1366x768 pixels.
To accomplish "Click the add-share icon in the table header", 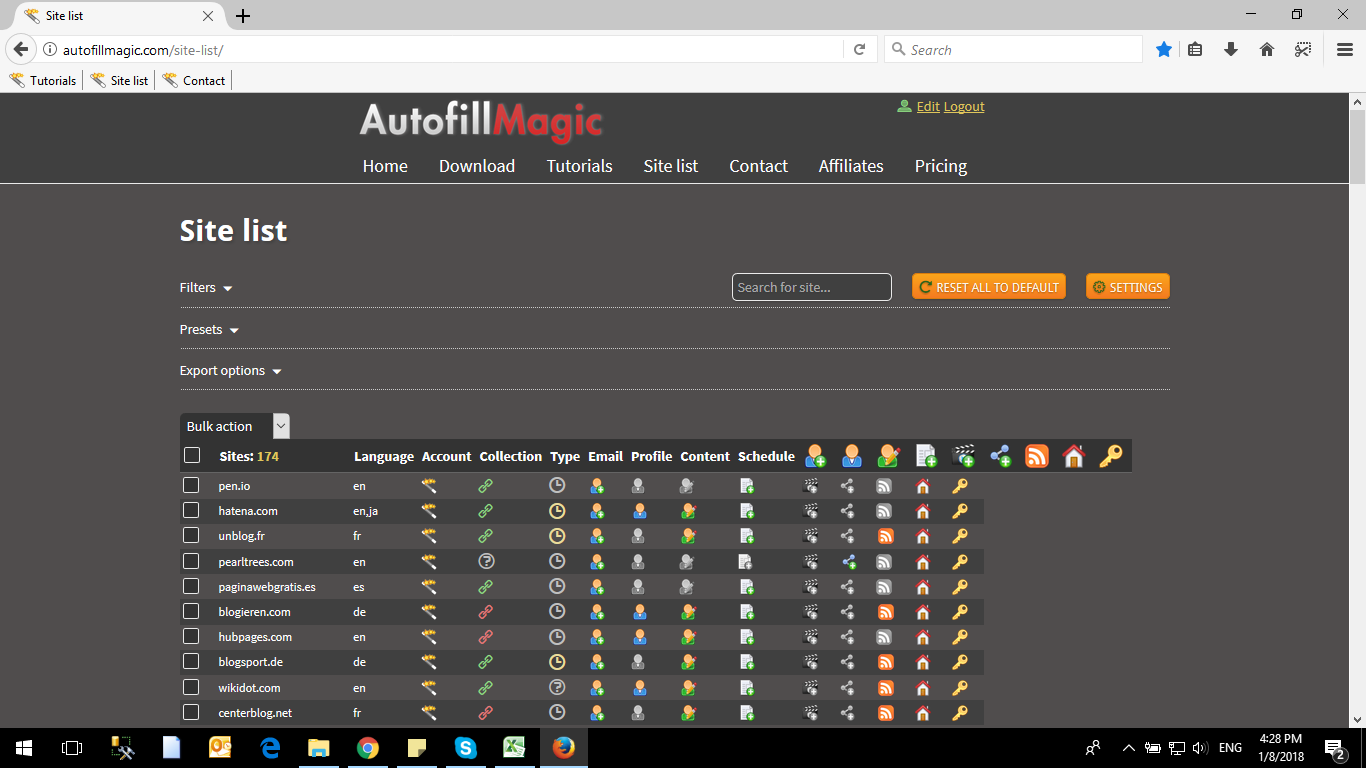I will 1001,456.
